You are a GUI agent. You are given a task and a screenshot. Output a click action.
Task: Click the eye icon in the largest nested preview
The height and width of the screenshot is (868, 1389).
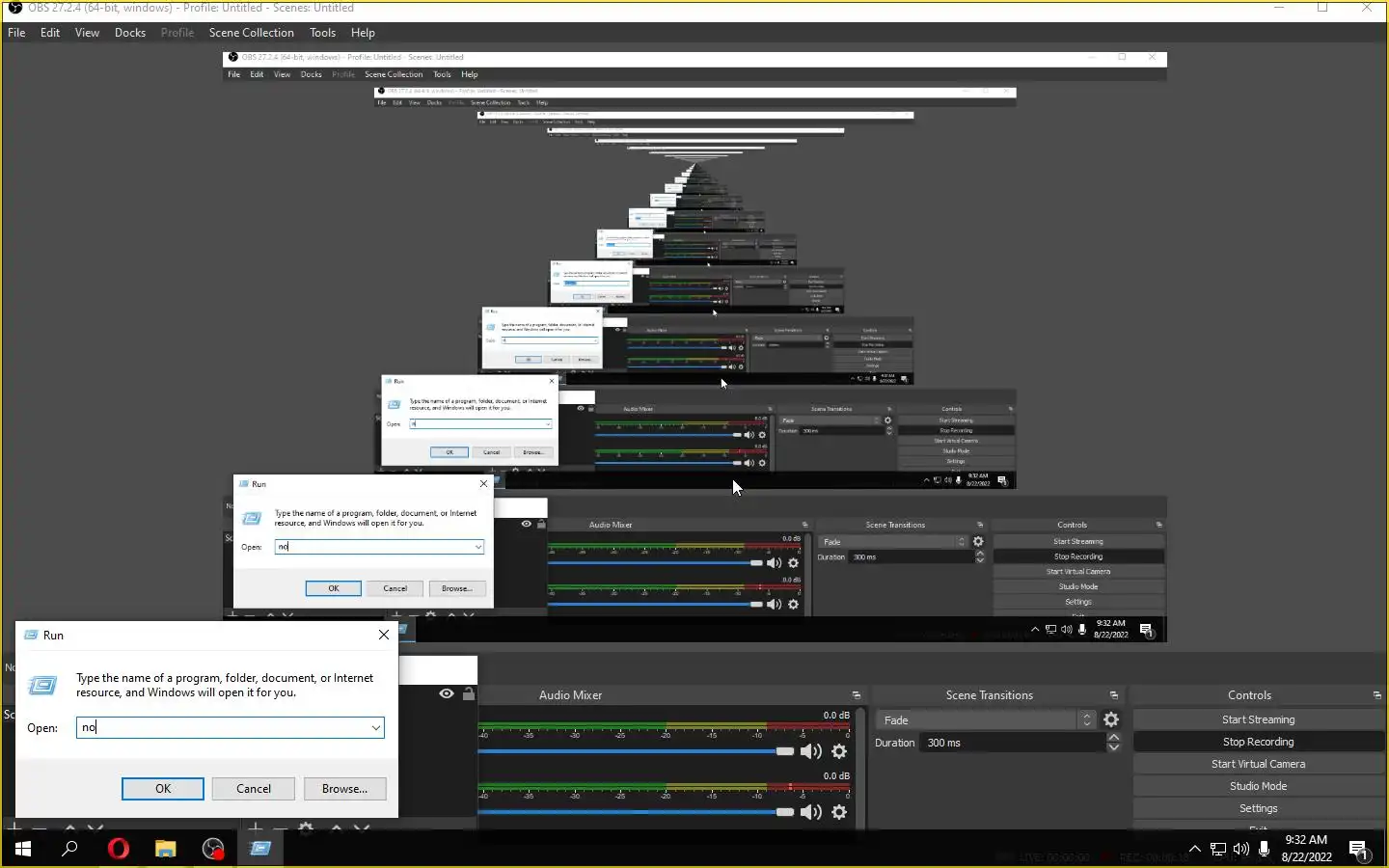coord(526,524)
